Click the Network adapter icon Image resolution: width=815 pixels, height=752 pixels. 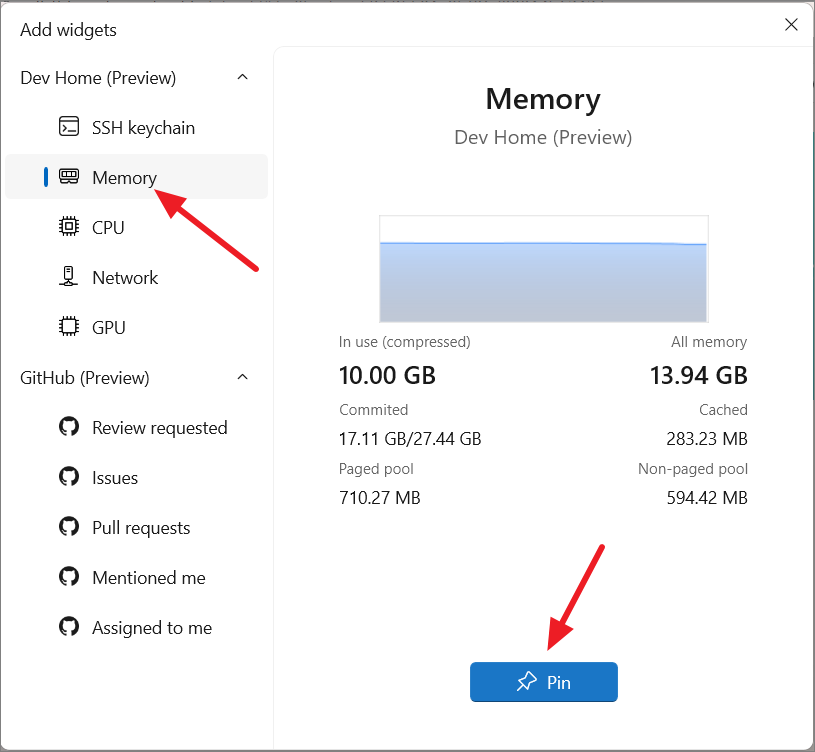click(x=69, y=276)
